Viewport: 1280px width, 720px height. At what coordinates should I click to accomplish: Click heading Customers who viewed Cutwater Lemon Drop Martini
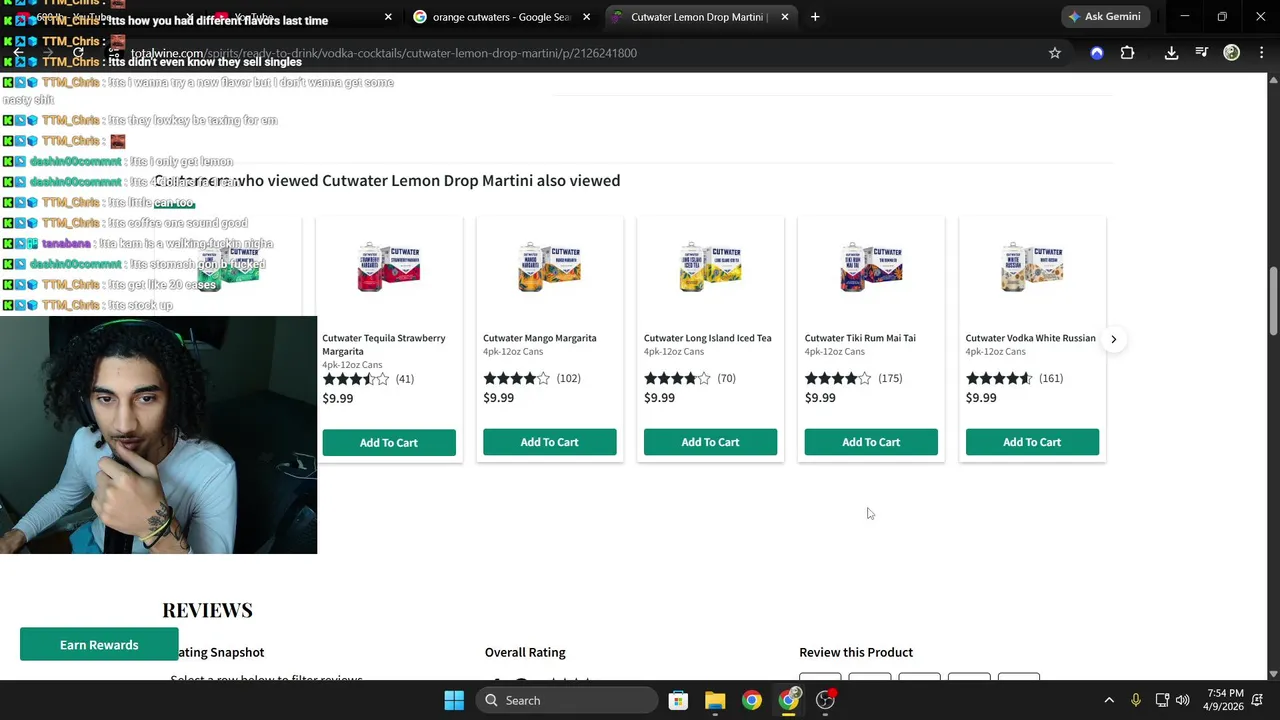pyautogui.click(x=387, y=181)
